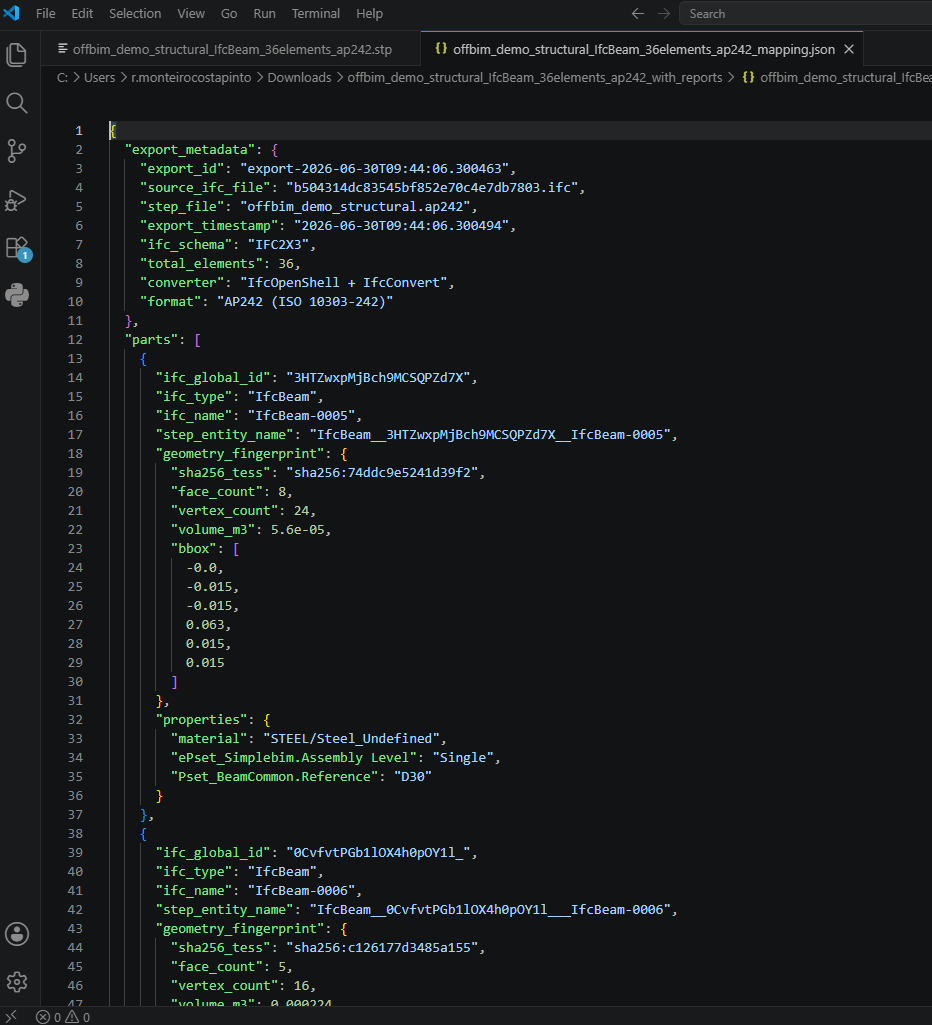The image size is (932, 1025).
Task: Open Extensions view with update badge
Action: point(18,249)
